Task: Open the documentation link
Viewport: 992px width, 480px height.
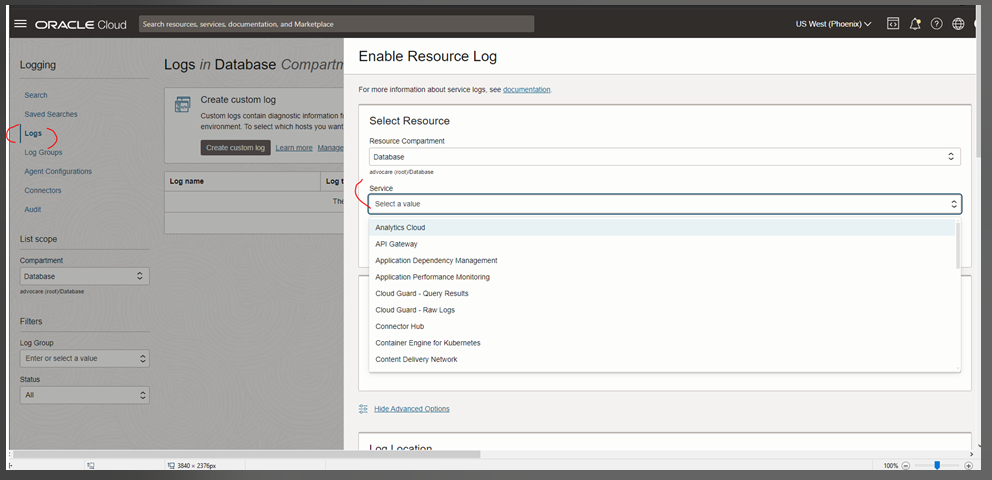Action: pyautogui.click(x=526, y=90)
